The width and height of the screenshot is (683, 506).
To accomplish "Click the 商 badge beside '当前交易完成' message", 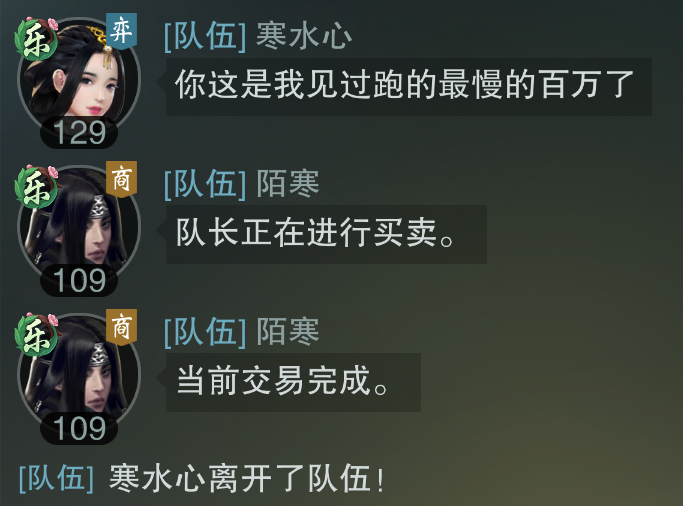I will click(122, 327).
